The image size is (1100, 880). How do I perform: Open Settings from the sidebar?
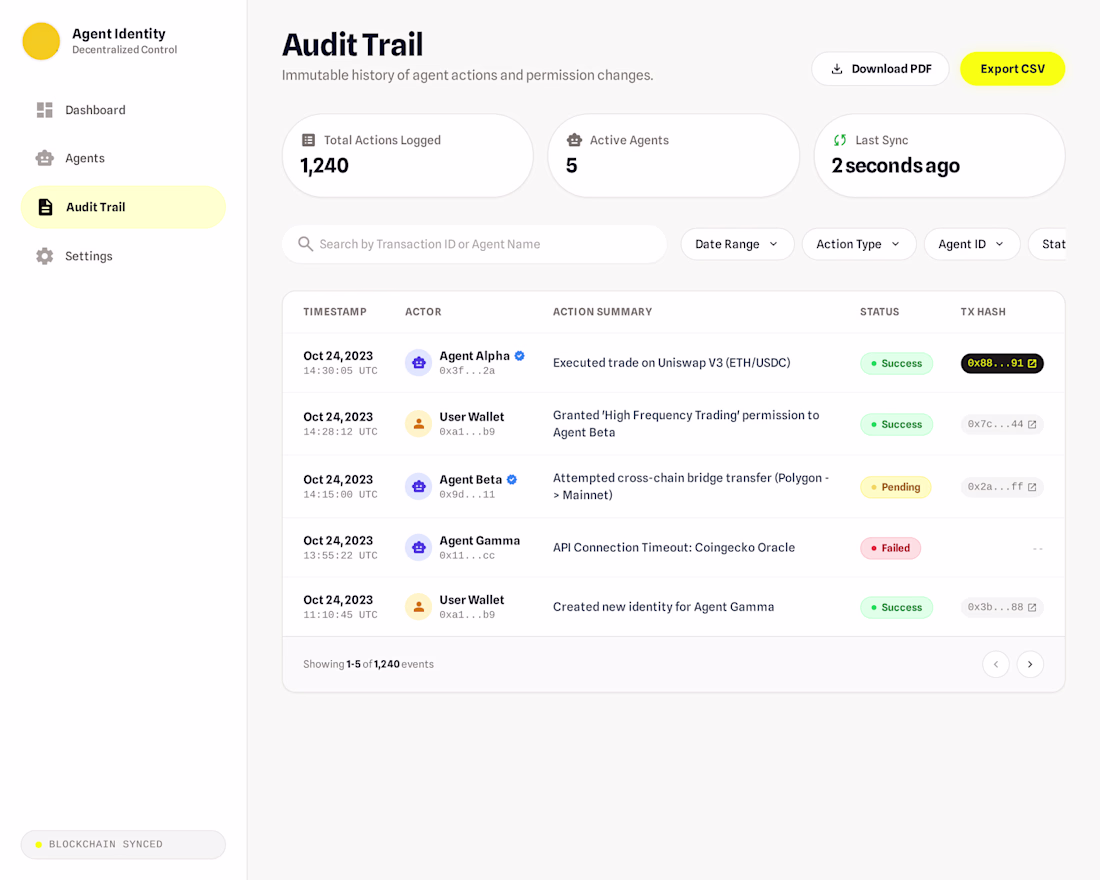(x=88, y=256)
